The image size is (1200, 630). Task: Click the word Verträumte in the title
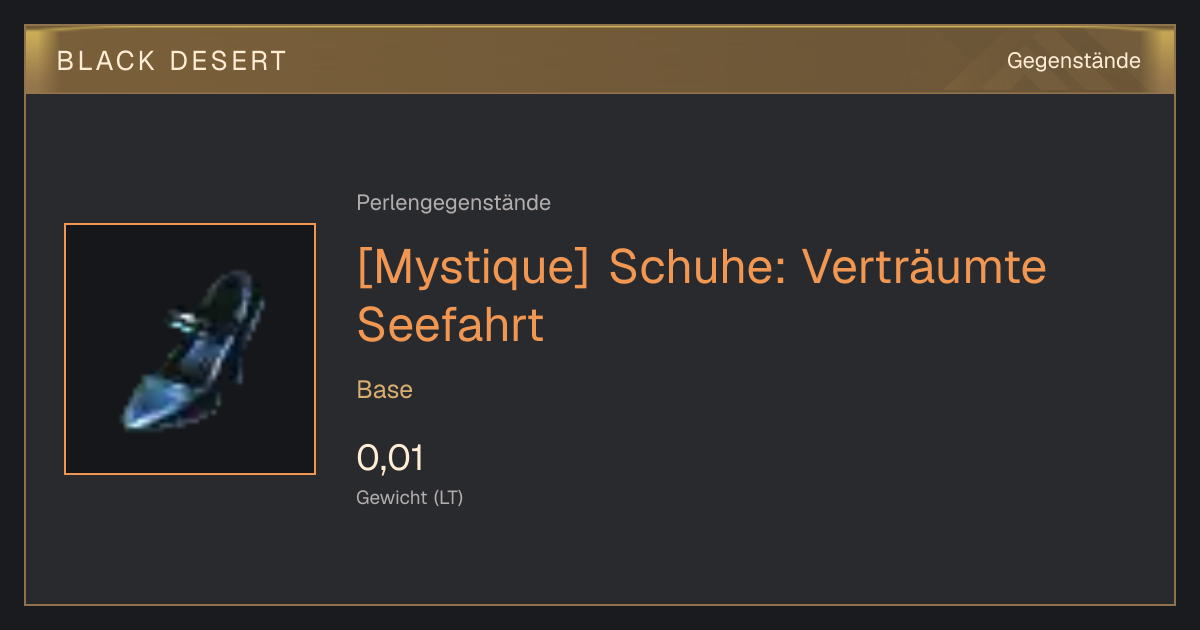925,267
